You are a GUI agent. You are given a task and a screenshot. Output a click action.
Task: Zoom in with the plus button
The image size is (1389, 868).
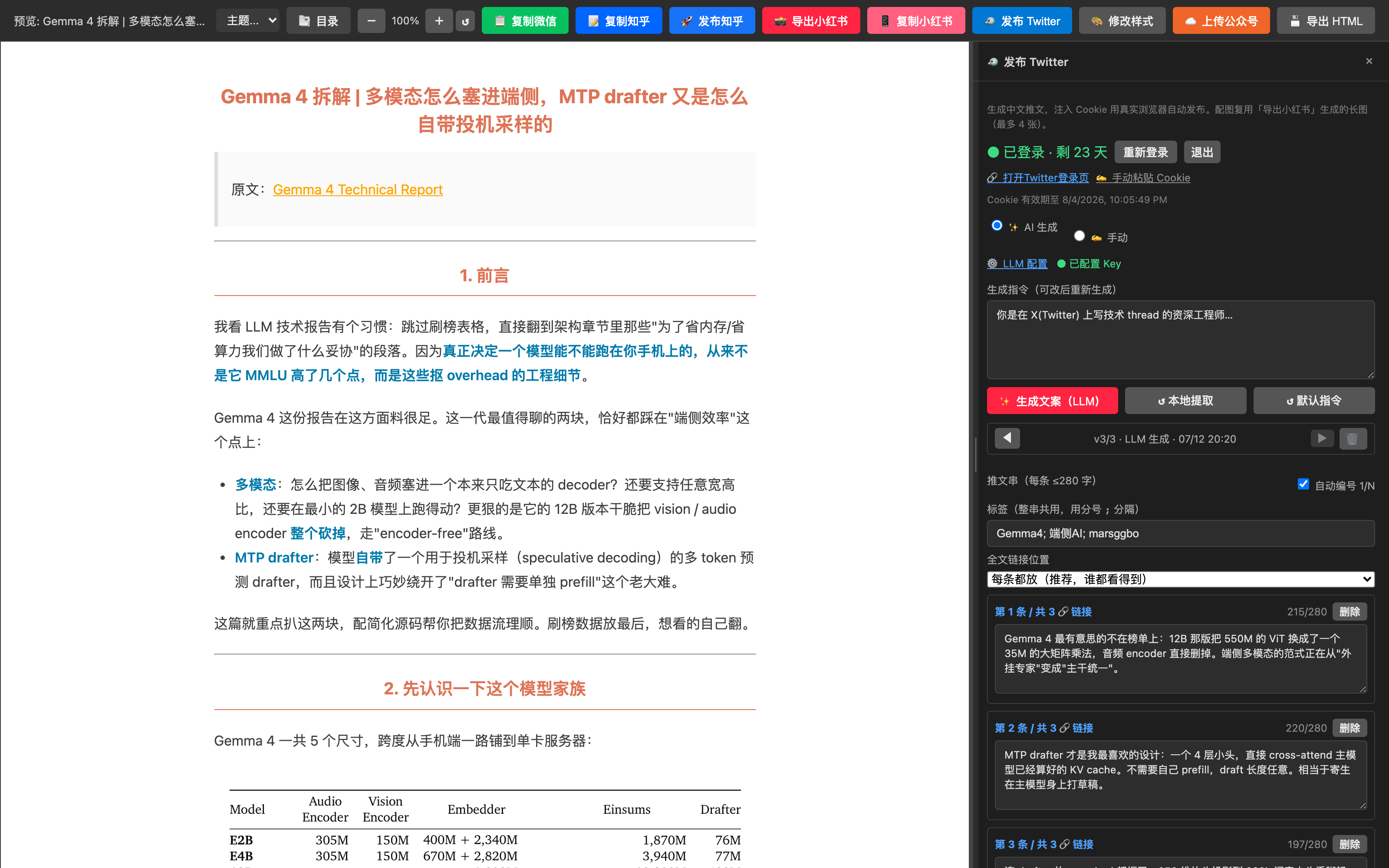[439, 21]
